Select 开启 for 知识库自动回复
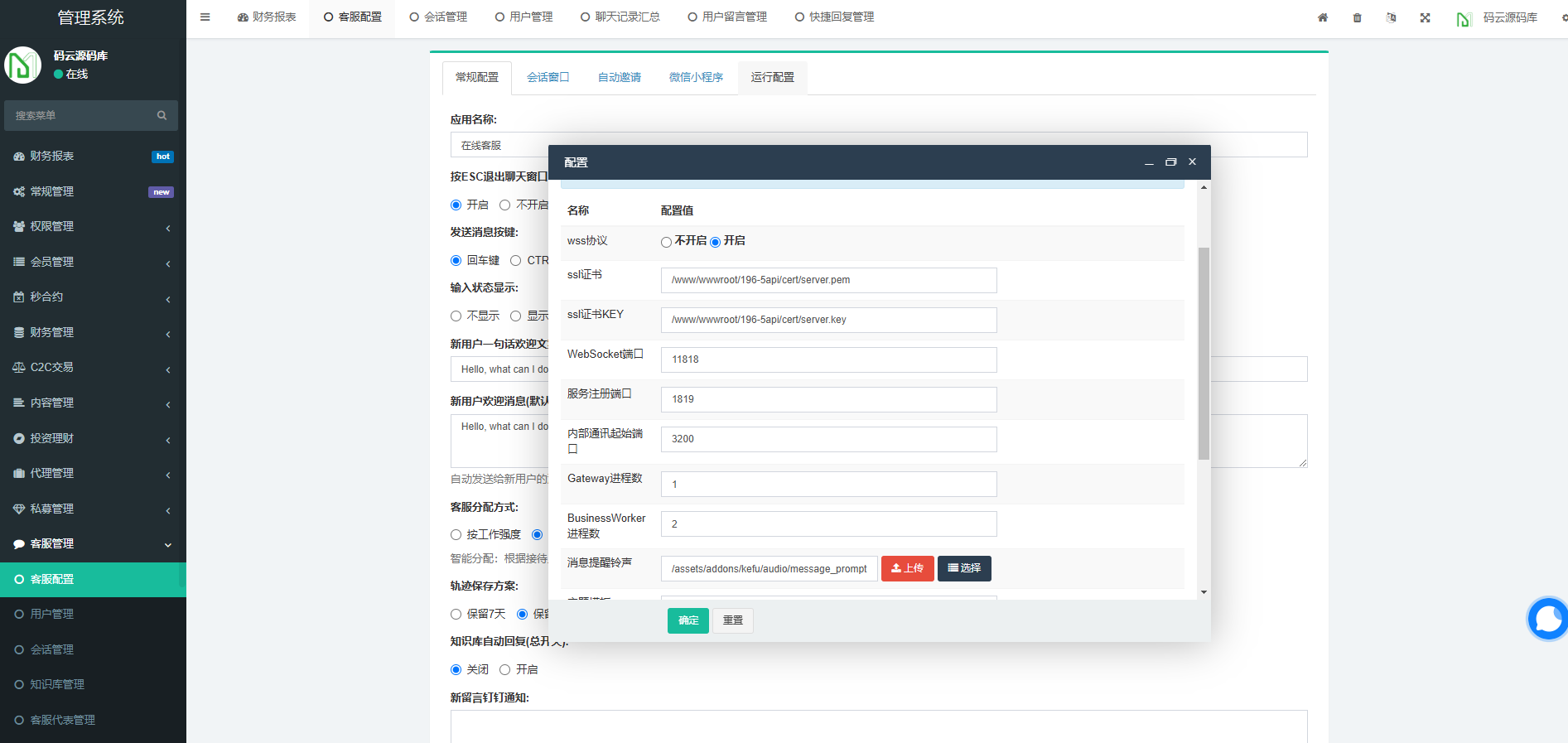 coord(504,669)
